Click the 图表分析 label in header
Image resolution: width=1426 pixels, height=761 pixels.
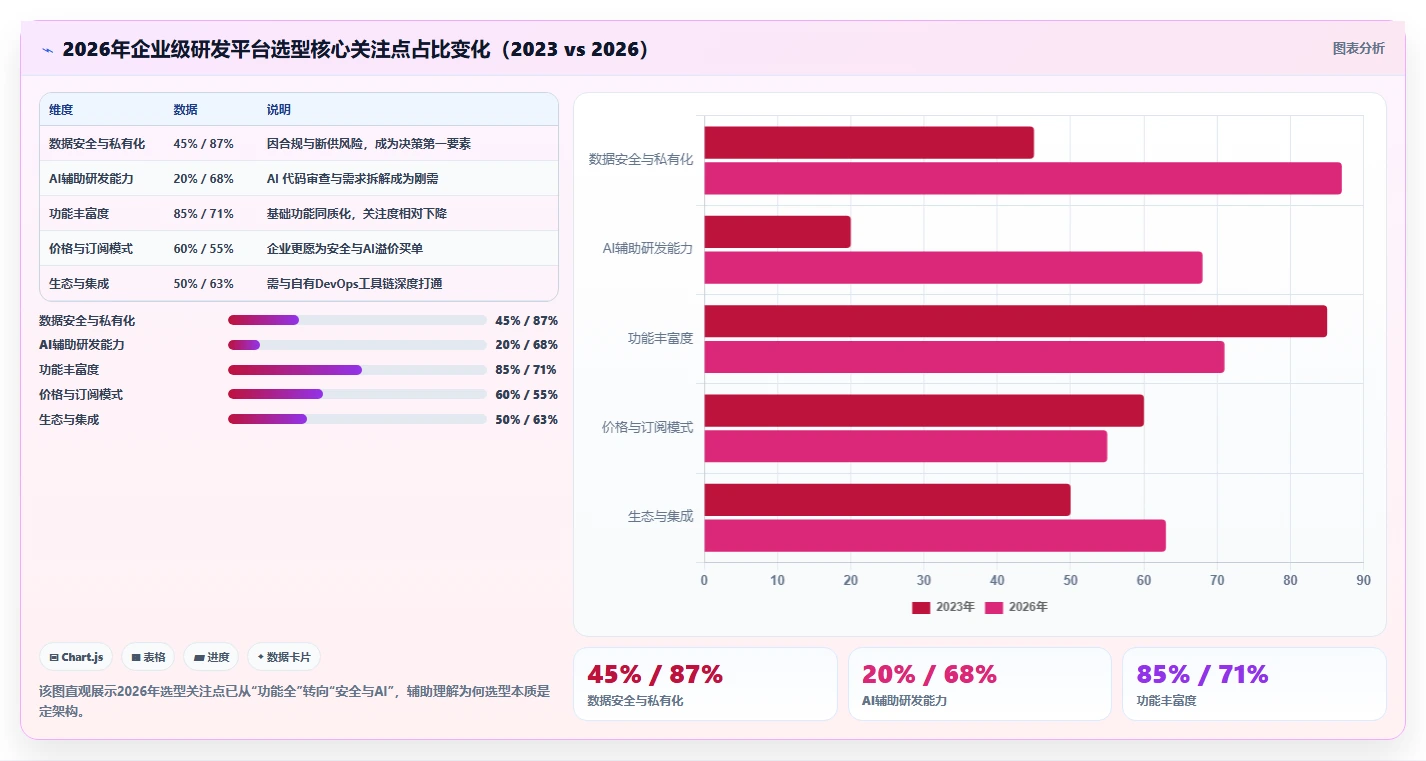click(x=1358, y=48)
